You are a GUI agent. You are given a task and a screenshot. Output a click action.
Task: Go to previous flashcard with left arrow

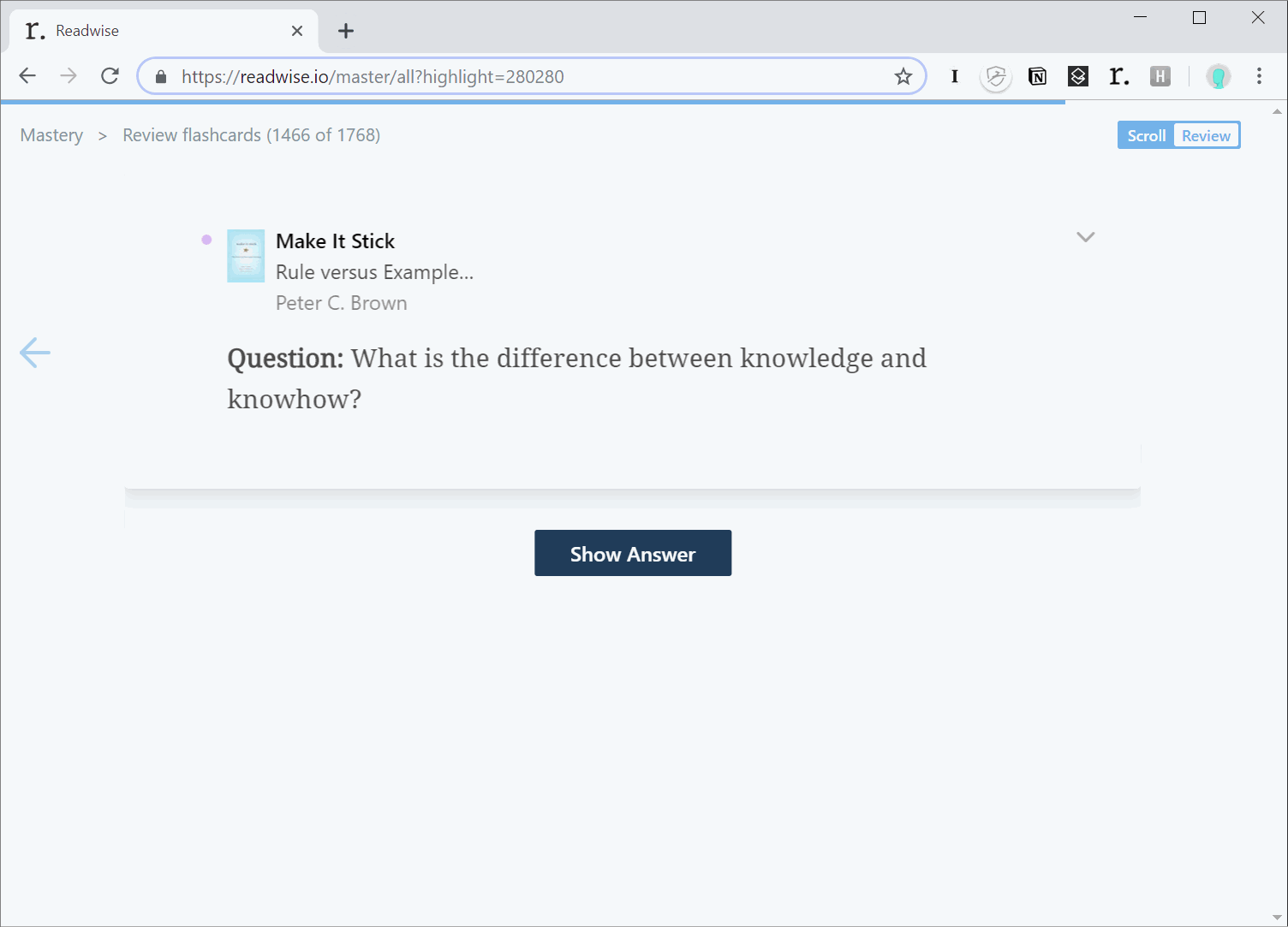(35, 353)
